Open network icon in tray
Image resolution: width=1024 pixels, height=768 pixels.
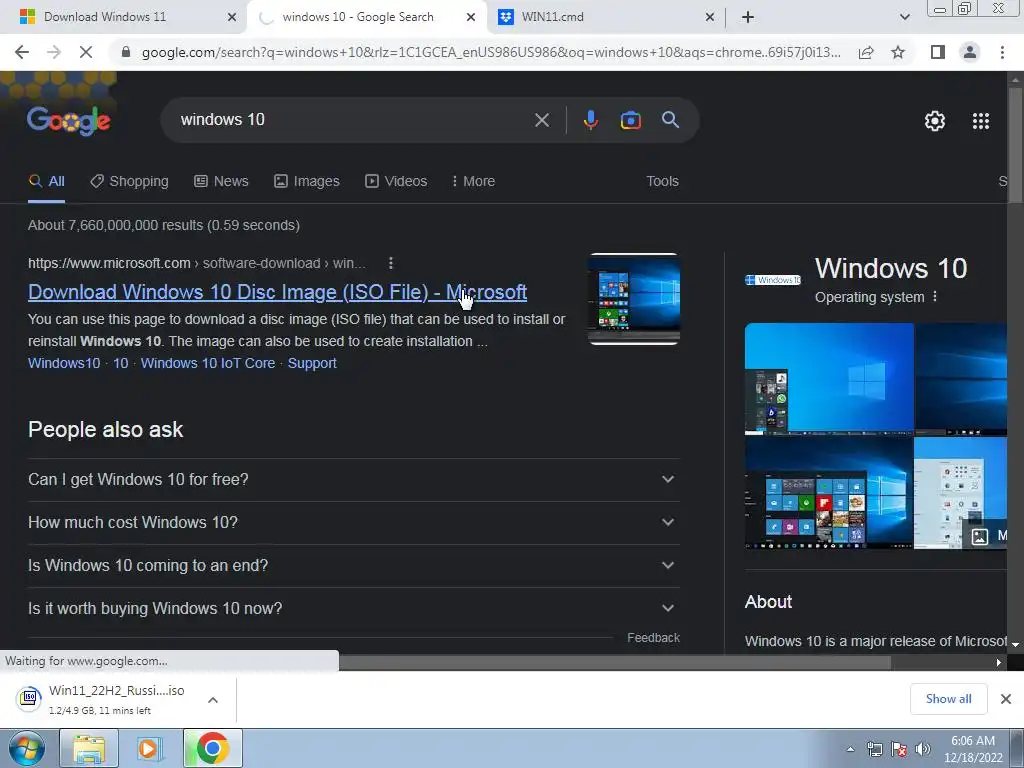(x=874, y=749)
